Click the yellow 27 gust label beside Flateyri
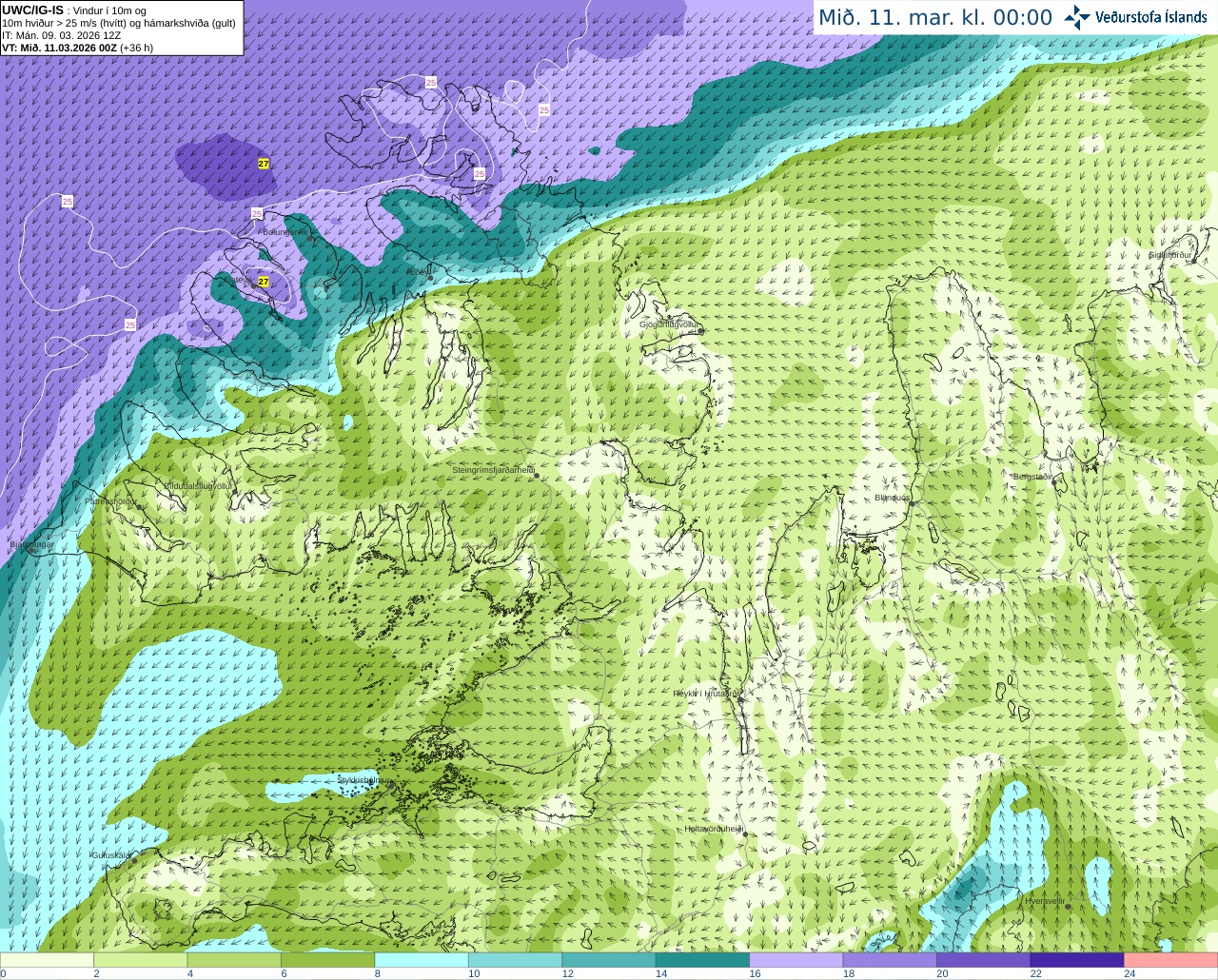 pyautogui.click(x=264, y=282)
